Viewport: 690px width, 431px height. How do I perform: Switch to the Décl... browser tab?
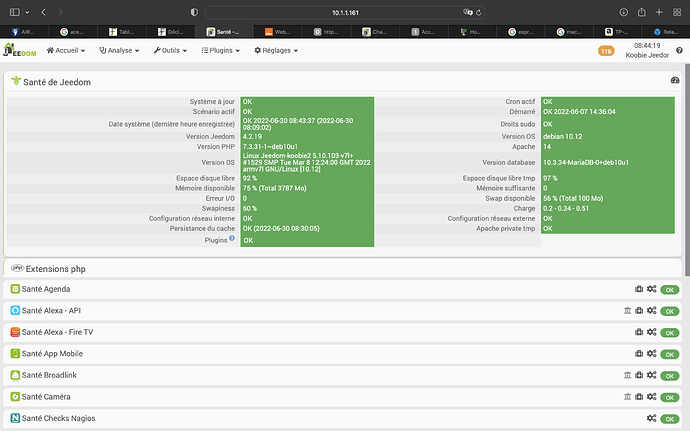click(x=171, y=32)
